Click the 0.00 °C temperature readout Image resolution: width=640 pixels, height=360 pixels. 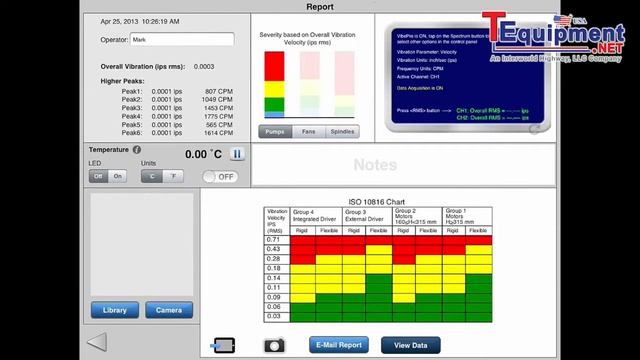click(203, 154)
